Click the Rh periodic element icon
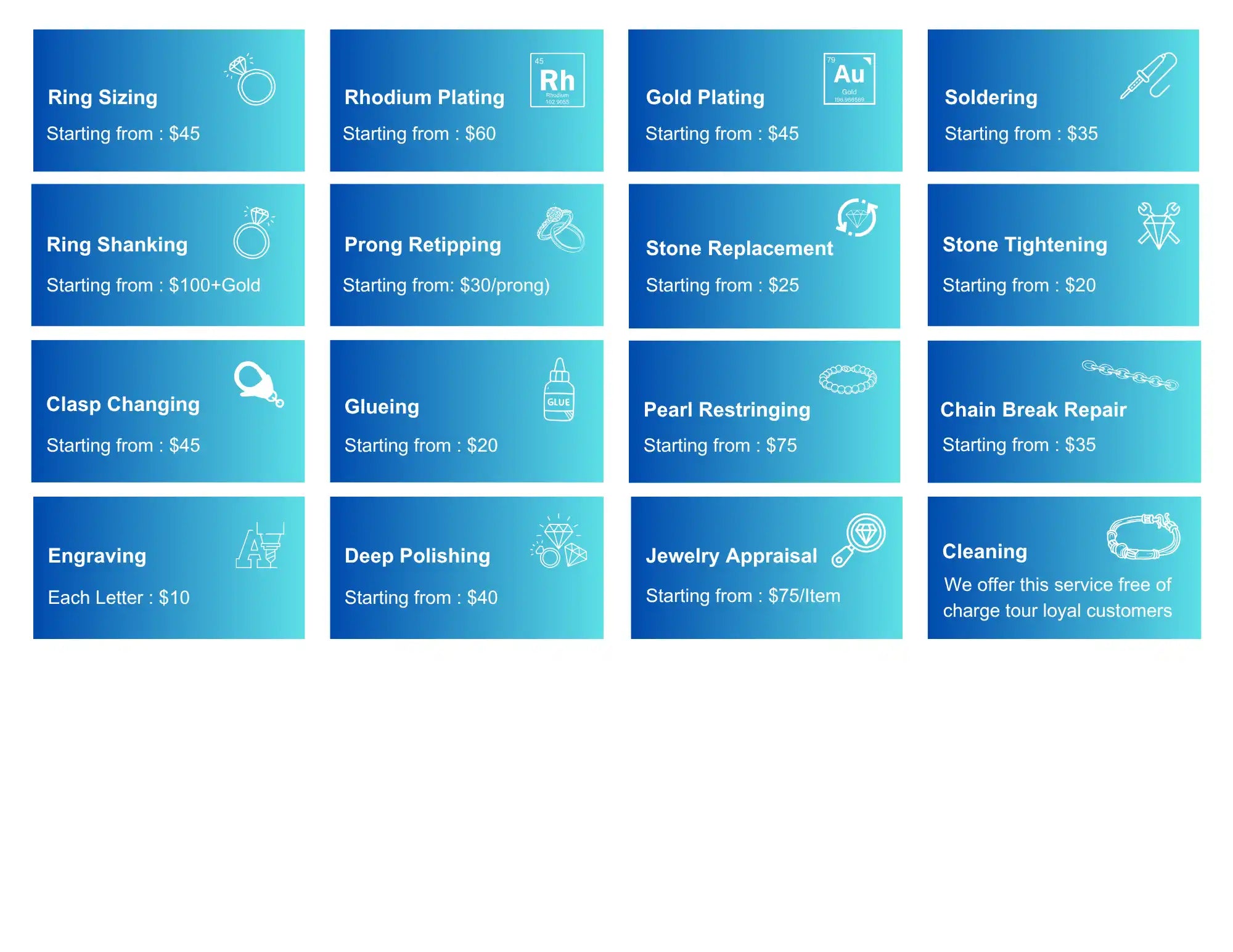This screenshot has height=952, width=1233. (x=557, y=80)
